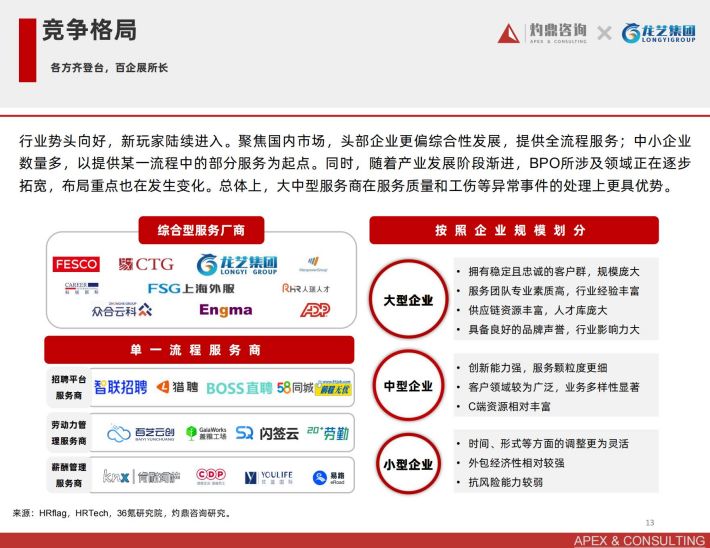The width and height of the screenshot is (710, 548).
Task: Click bullet 服务团队专业素质高，行业经验丰富
Action: tap(553, 291)
